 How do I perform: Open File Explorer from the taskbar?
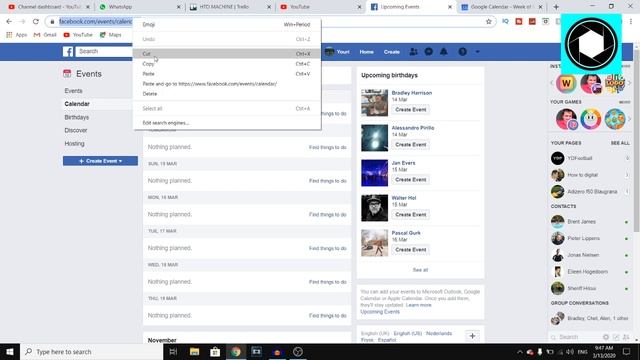(x=194, y=351)
